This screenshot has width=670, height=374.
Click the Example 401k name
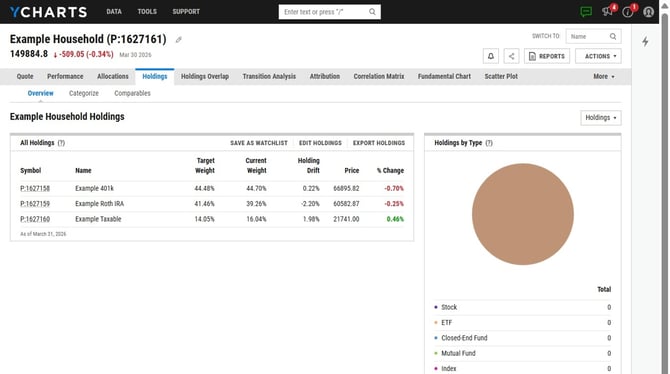pos(94,188)
